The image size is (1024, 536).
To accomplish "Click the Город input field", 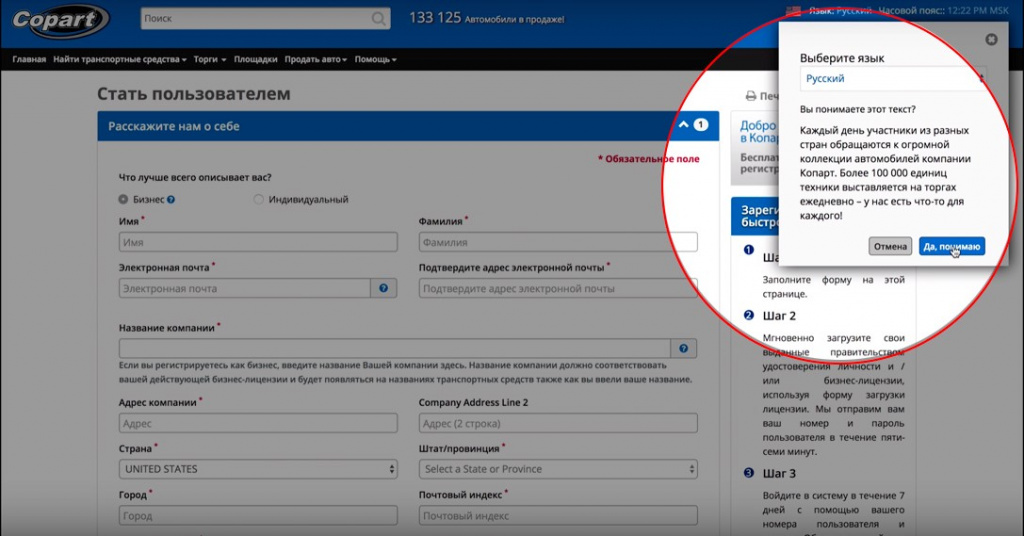I will [258, 515].
